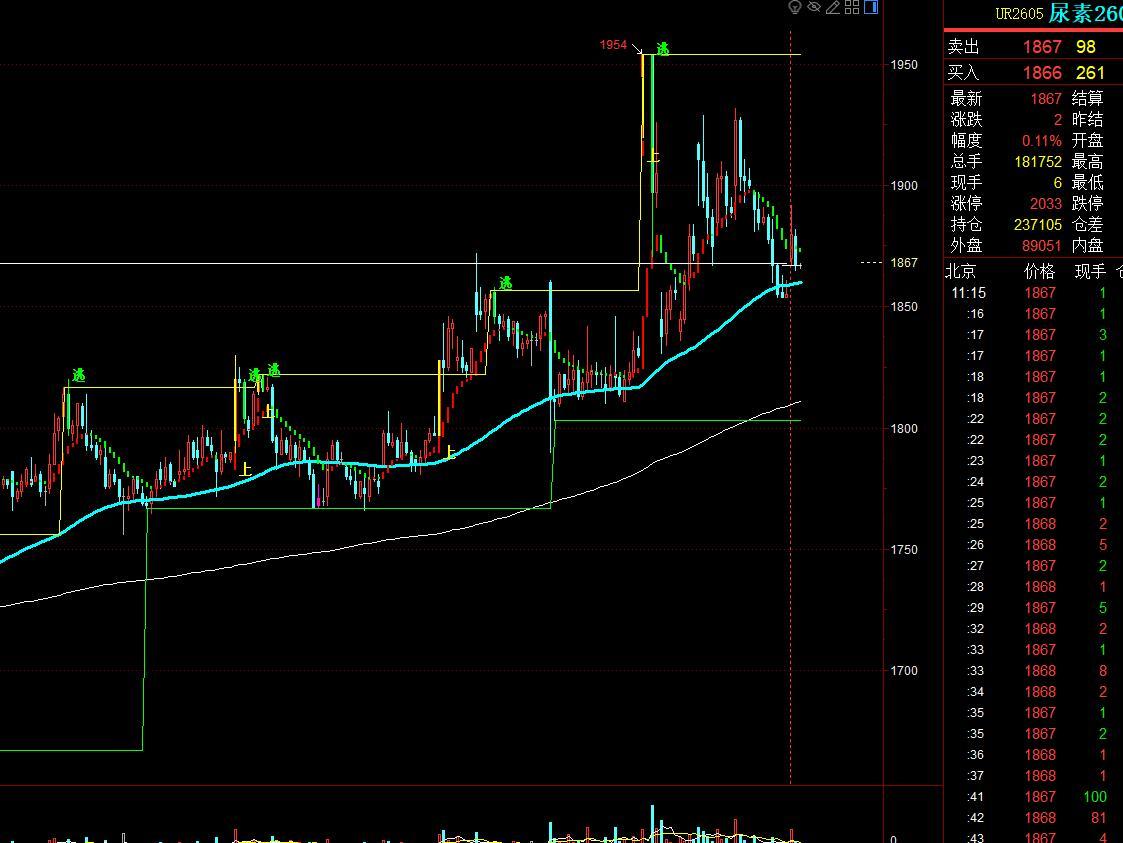This screenshot has width=1123, height=843.
Task: Click the 1954 high price label
Action: [613, 45]
